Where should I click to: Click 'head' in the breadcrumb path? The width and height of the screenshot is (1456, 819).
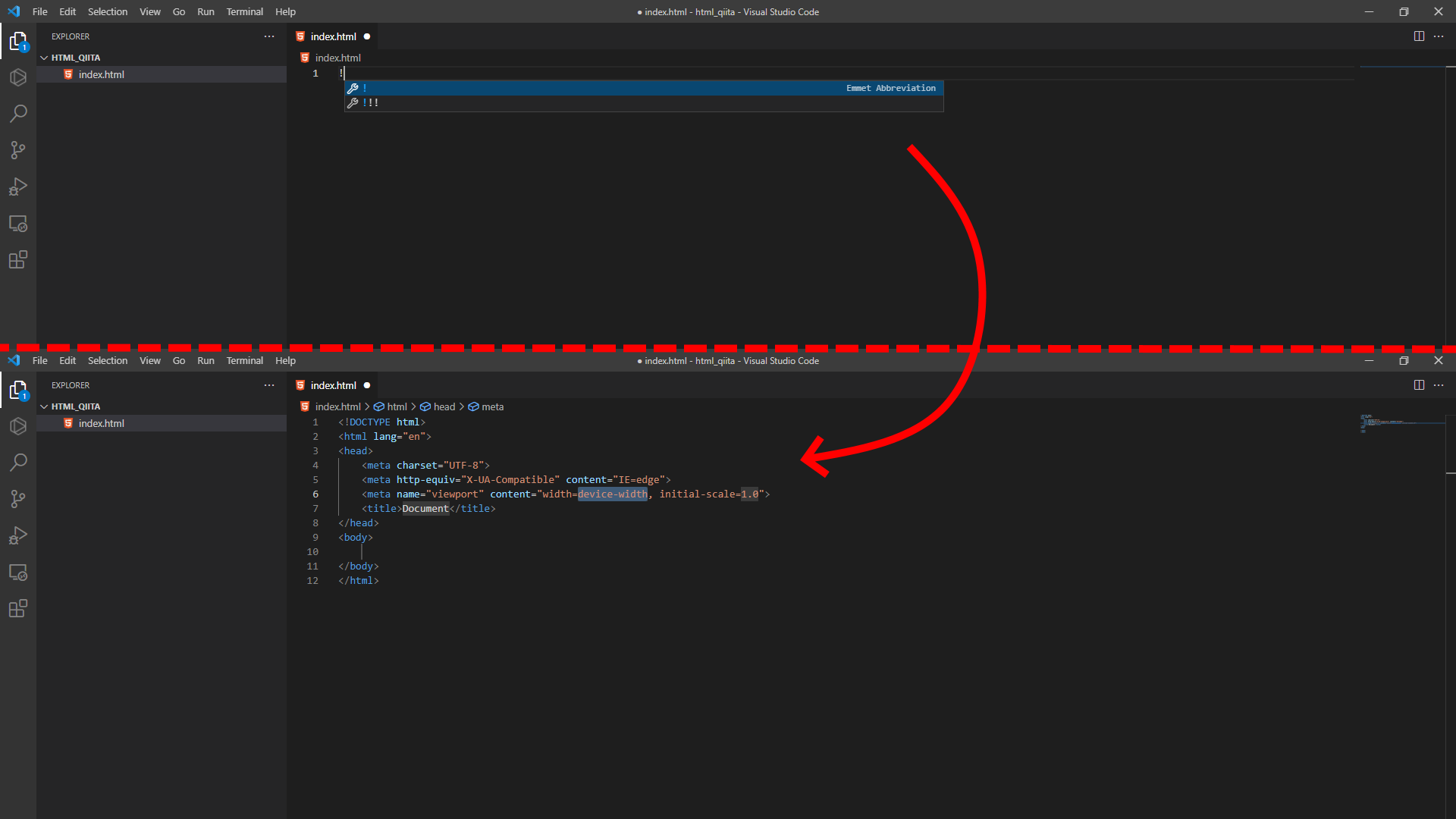click(444, 407)
